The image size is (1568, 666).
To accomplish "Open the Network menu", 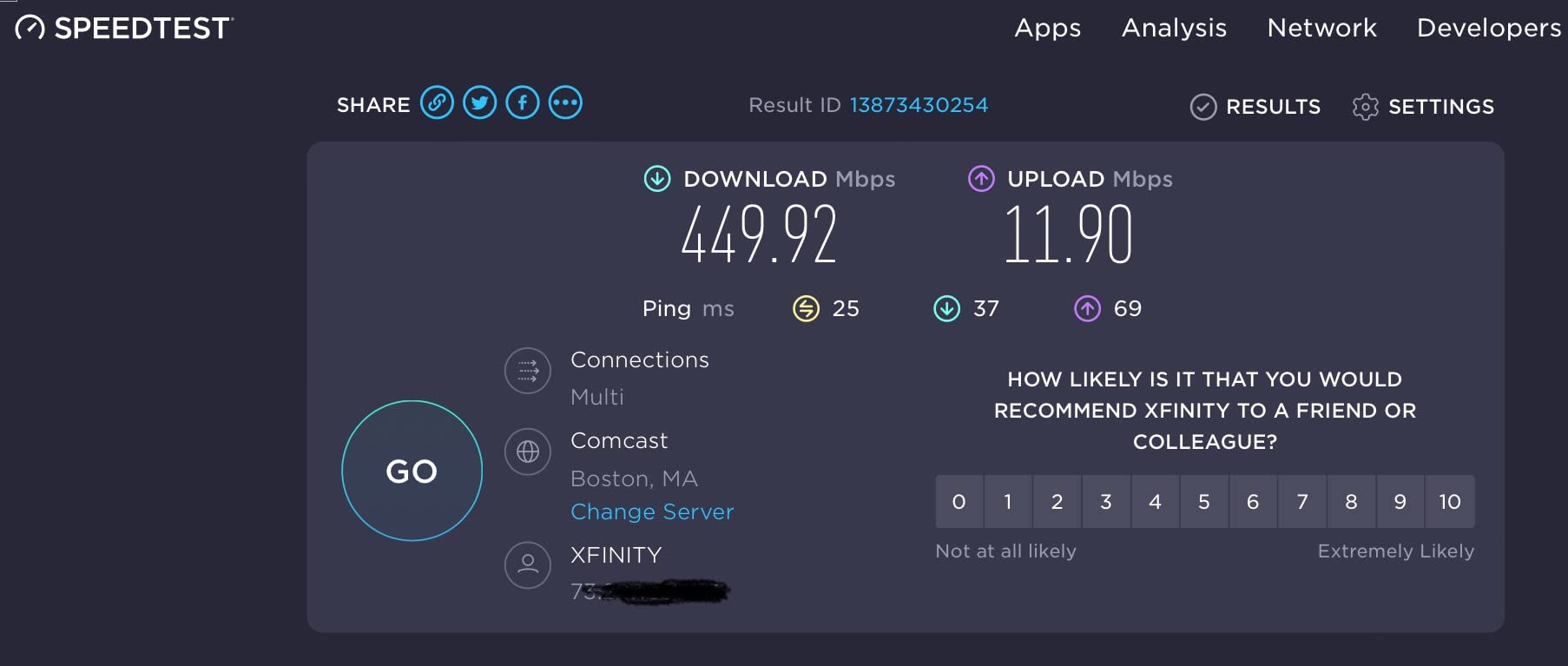I will tap(1321, 28).
